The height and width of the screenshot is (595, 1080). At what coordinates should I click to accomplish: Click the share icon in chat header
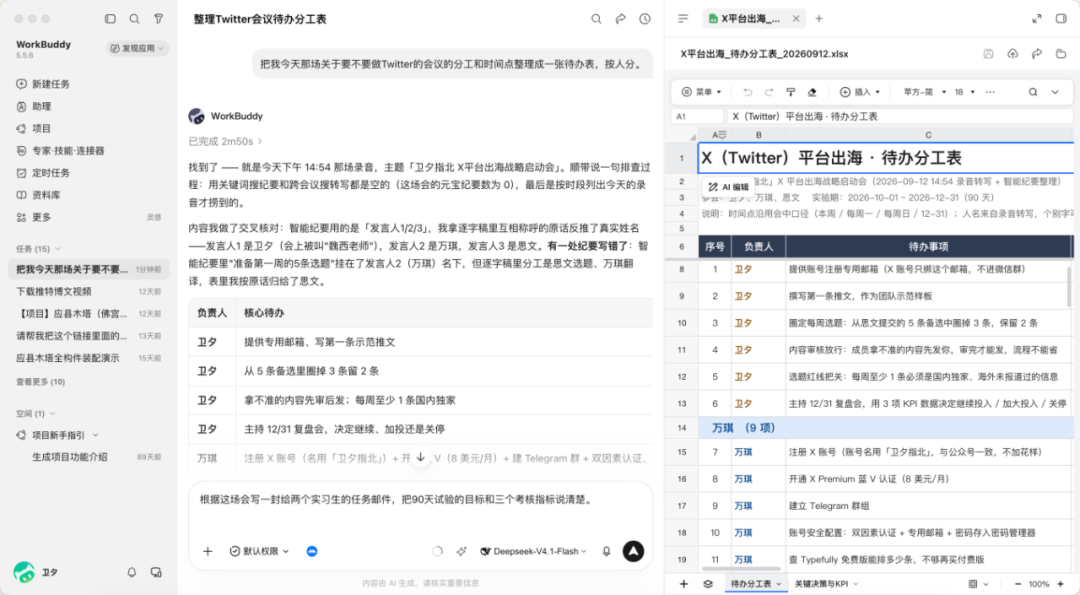tap(621, 19)
